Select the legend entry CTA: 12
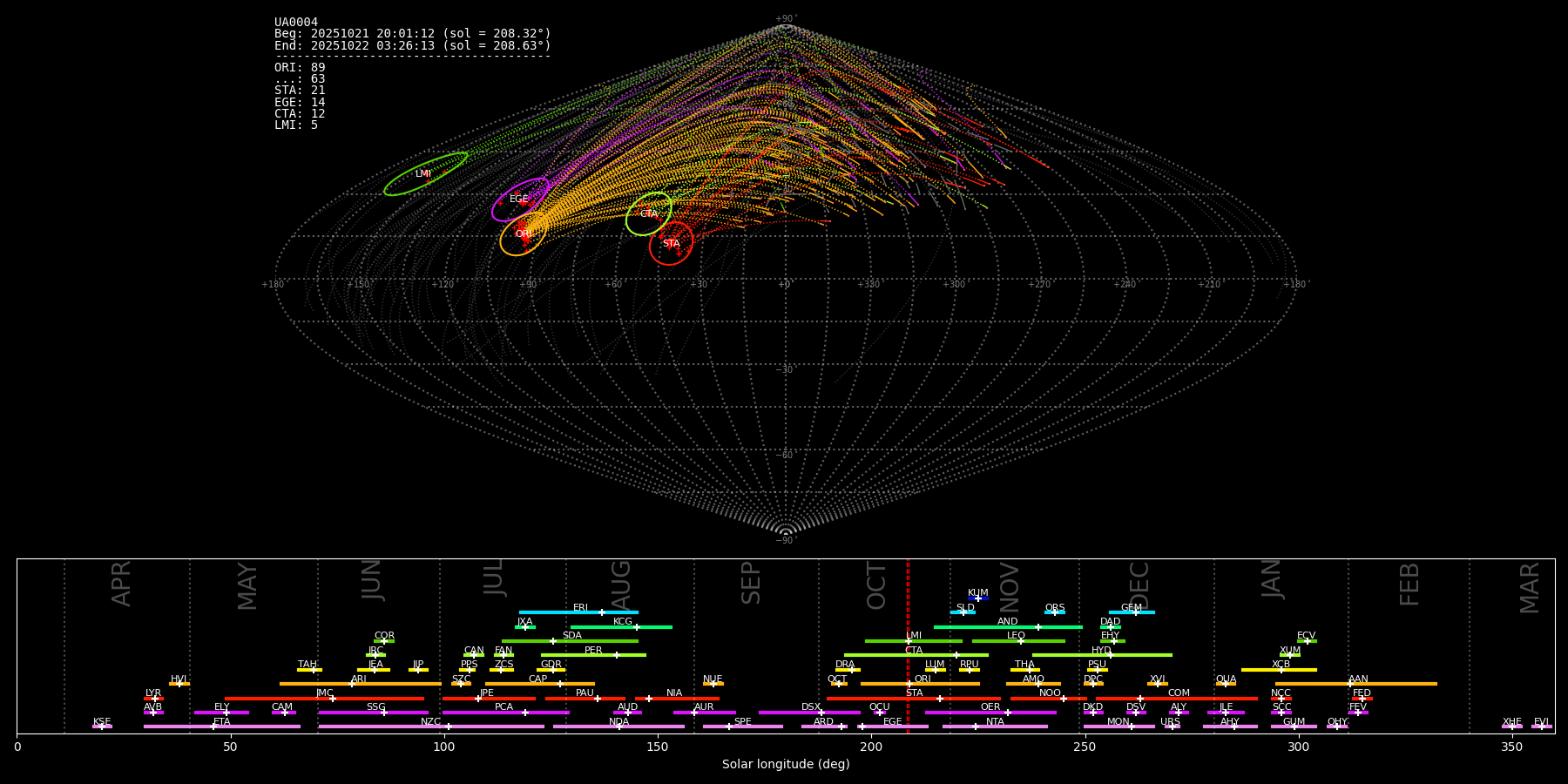The image size is (1568, 784). point(300,113)
